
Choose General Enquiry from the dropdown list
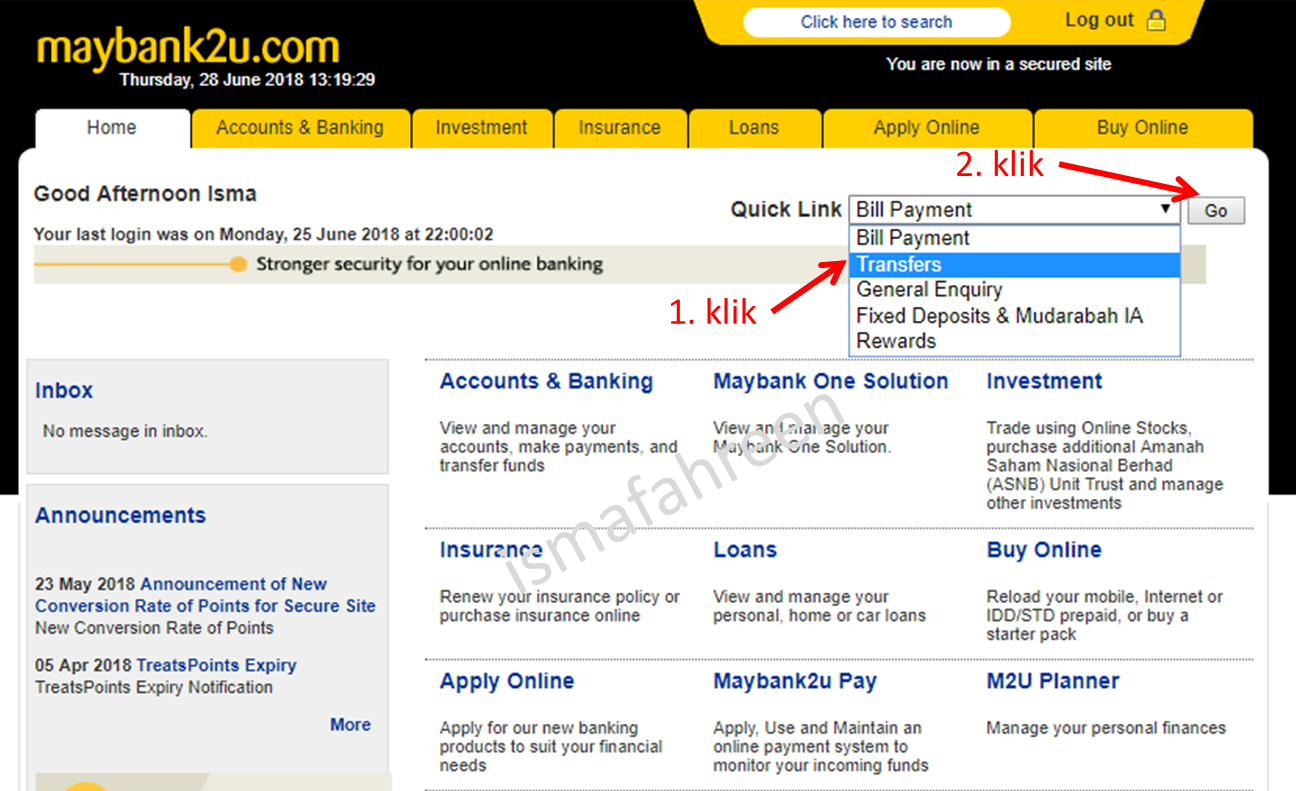[x=1015, y=290]
